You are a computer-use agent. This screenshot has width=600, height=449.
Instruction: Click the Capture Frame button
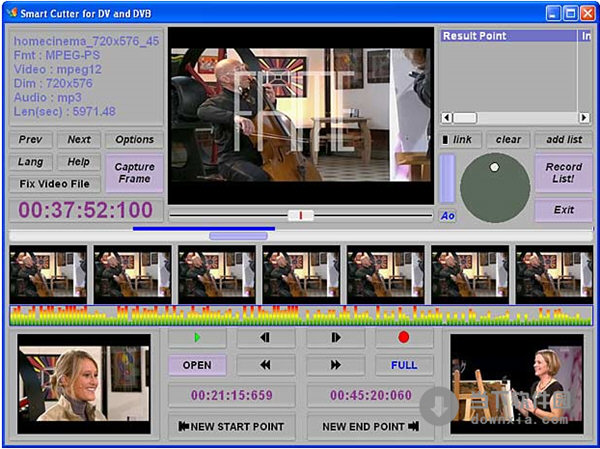click(134, 172)
